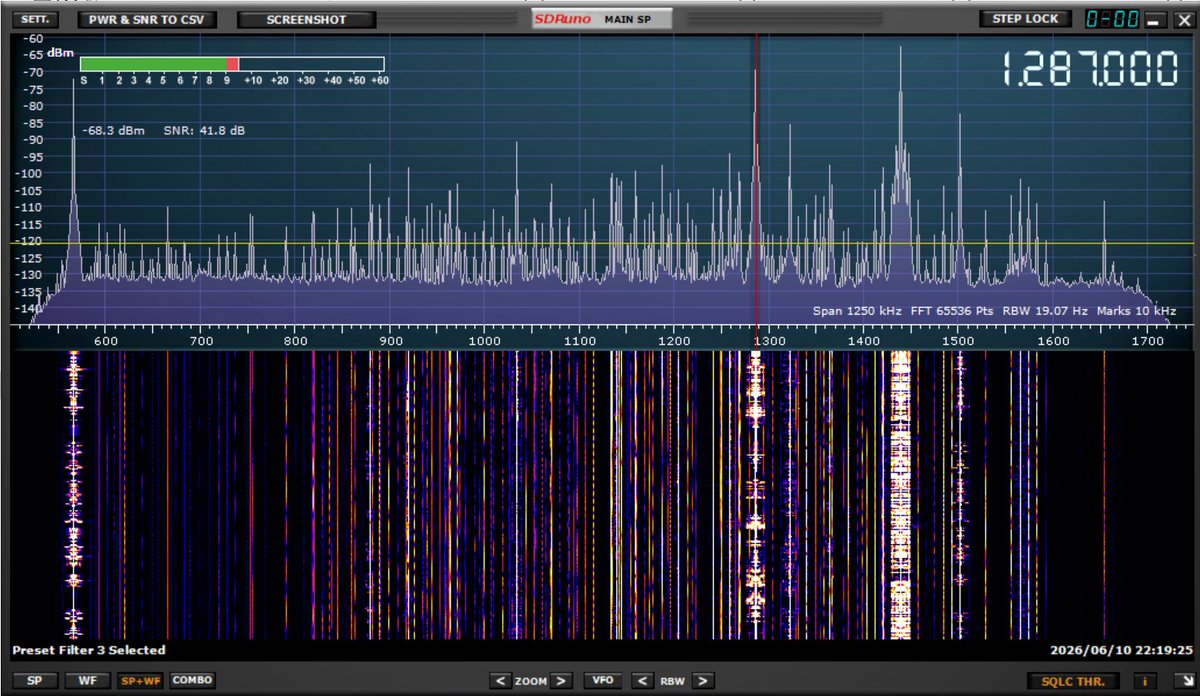Click the SNR: 41.8 dB reading

[x=205, y=130]
